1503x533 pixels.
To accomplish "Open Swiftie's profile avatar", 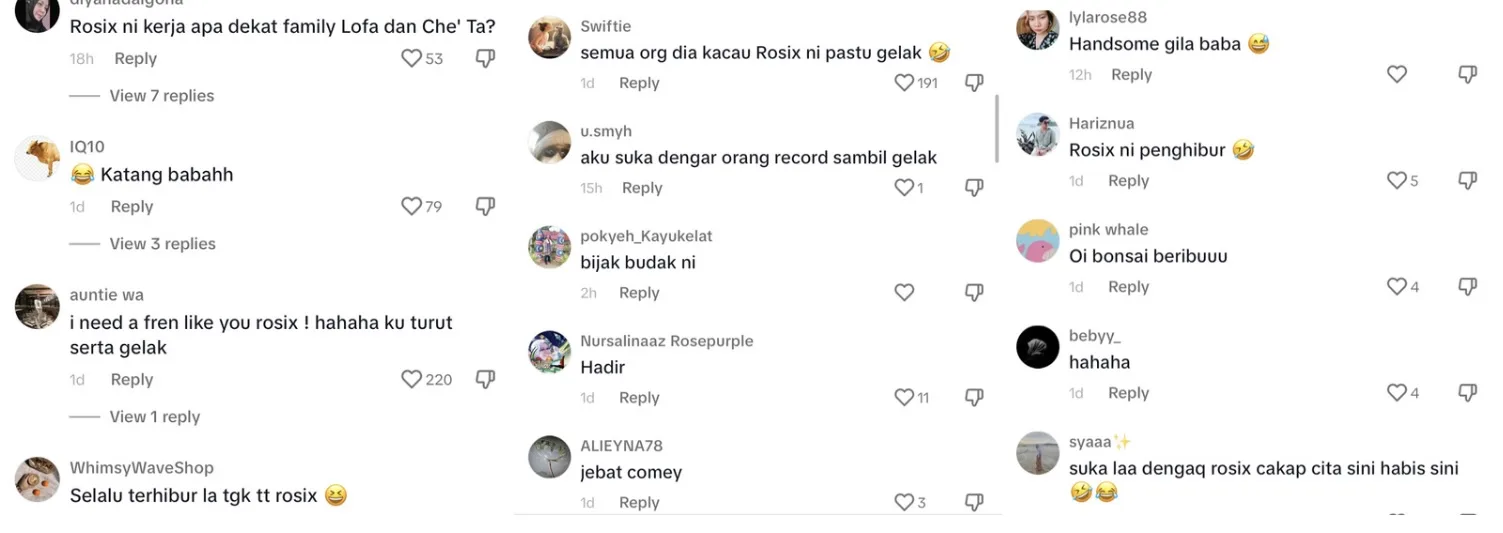I will 549,38.
